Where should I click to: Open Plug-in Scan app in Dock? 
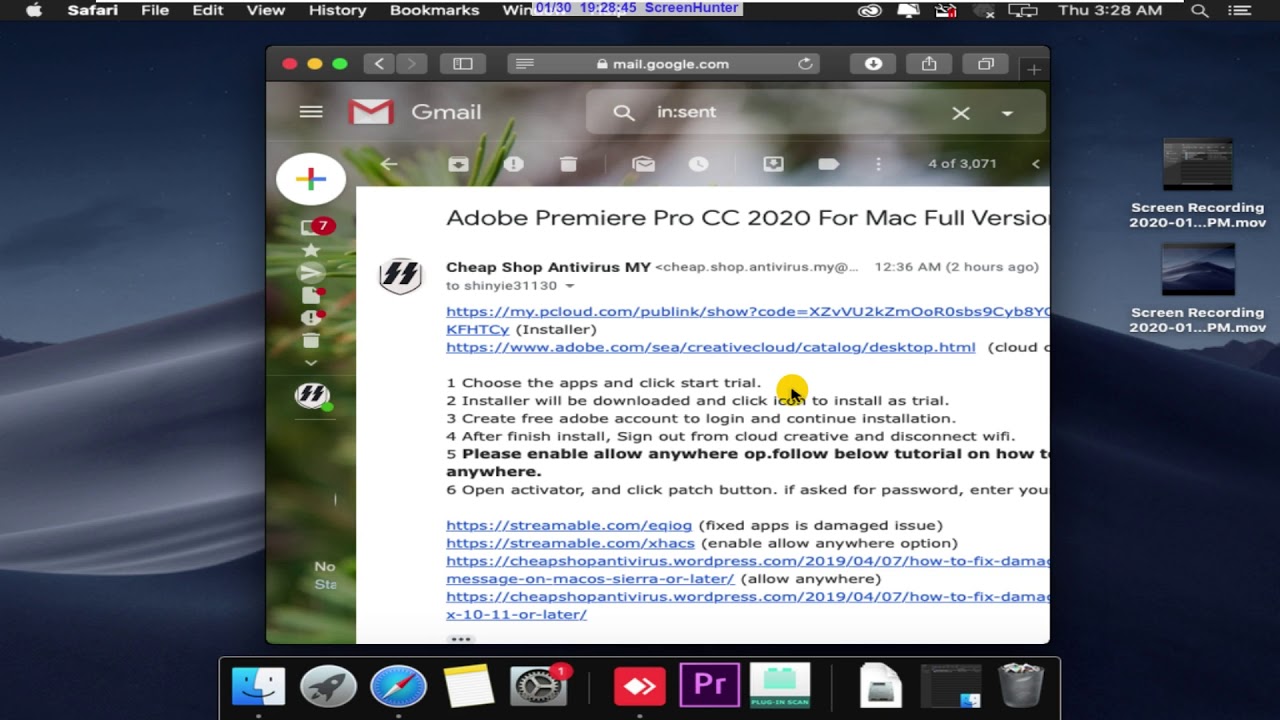pos(780,686)
